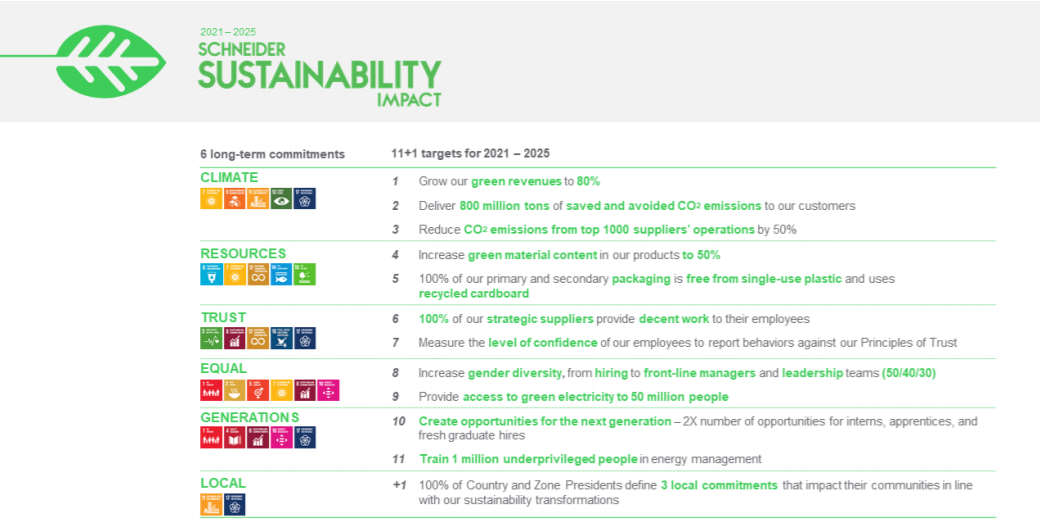
Task: Click the infinity loop icon in the RESOURCES row
Action: click(258, 274)
